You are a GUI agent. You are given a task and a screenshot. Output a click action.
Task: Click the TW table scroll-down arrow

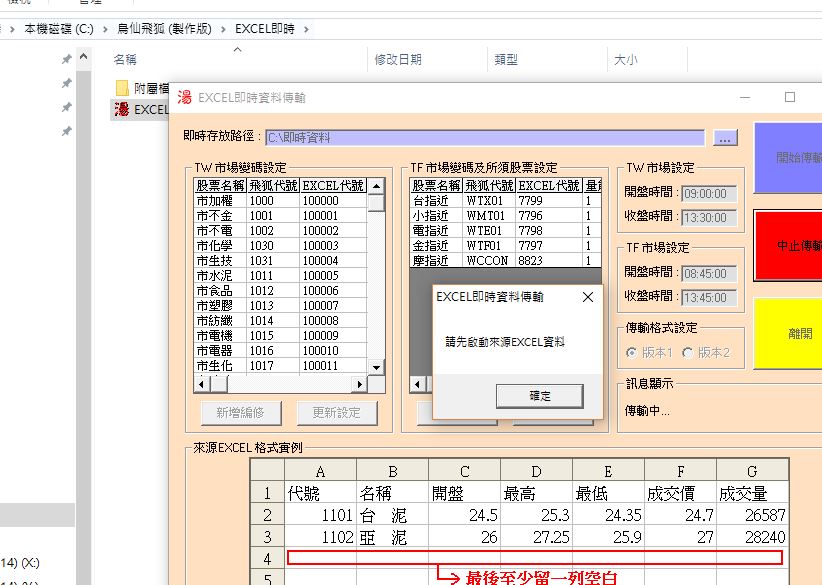click(376, 367)
